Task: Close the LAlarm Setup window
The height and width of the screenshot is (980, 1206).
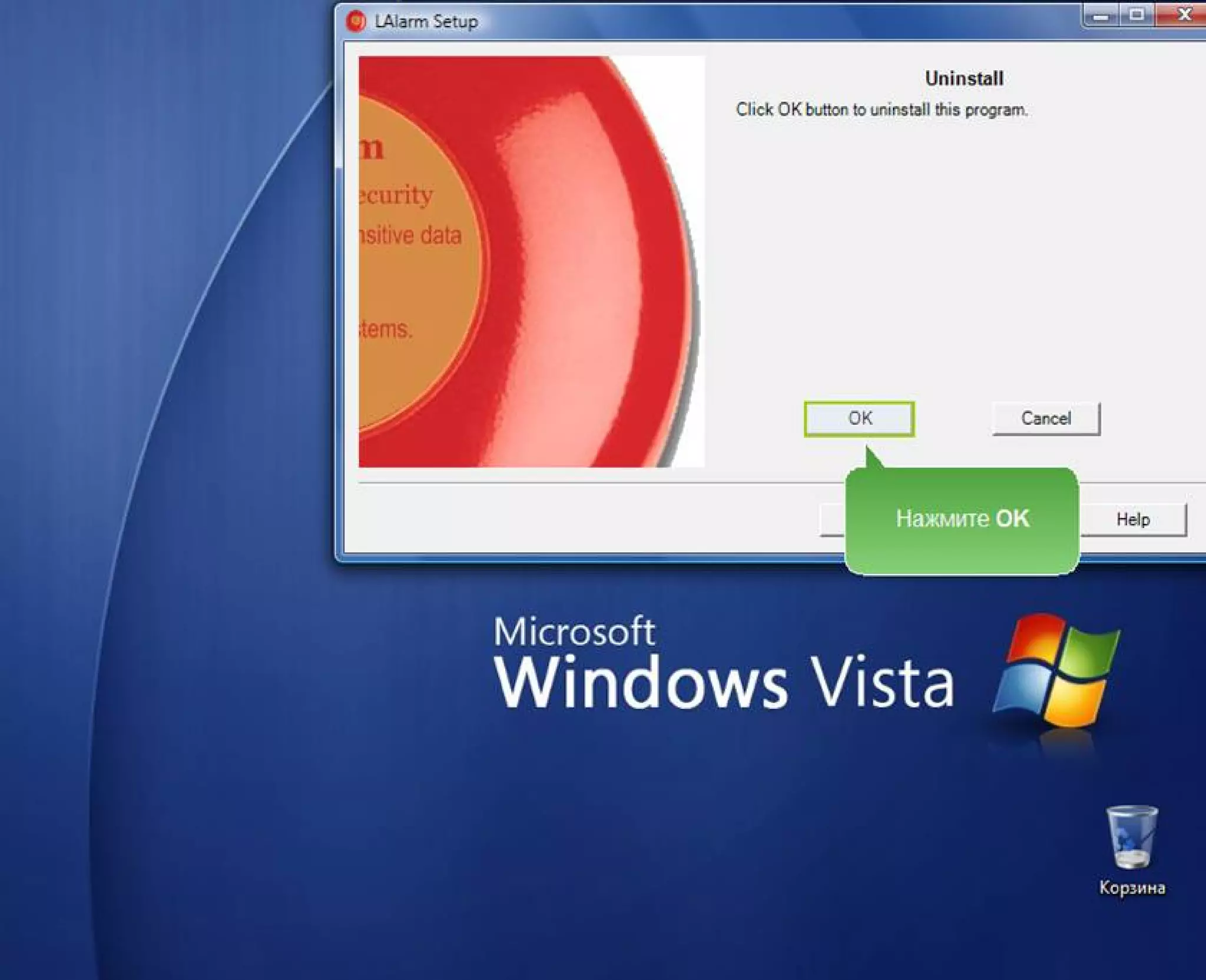Action: tap(1184, 15)
